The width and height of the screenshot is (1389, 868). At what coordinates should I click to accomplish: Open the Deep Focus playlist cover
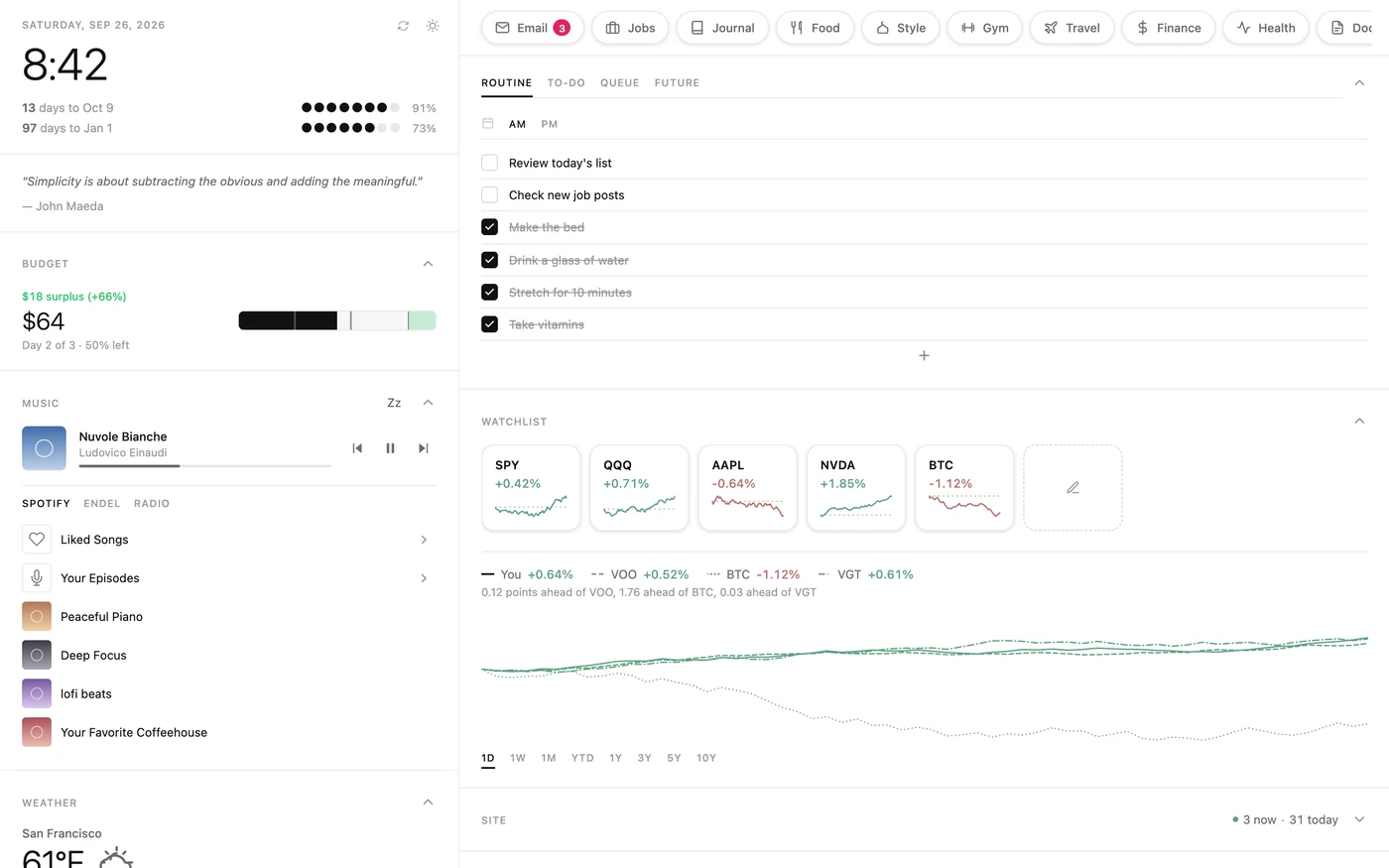37,656
